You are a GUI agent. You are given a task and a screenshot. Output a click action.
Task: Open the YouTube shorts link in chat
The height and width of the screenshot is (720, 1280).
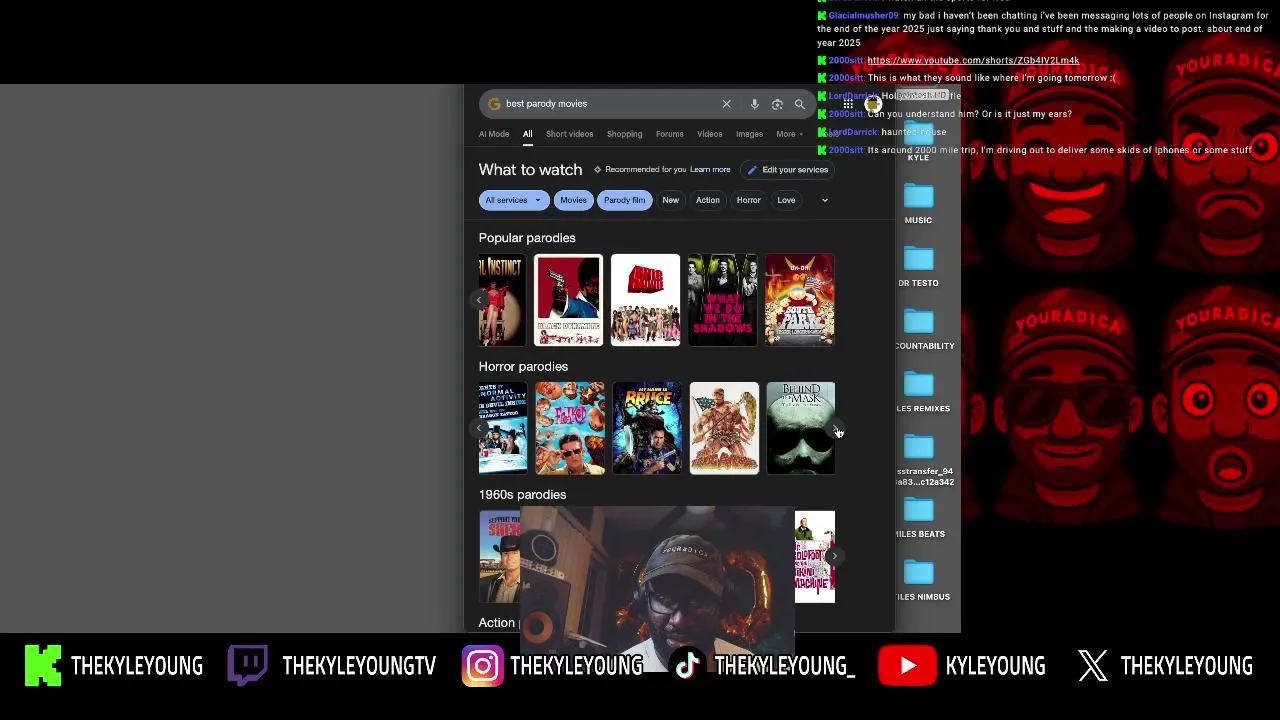973,61
